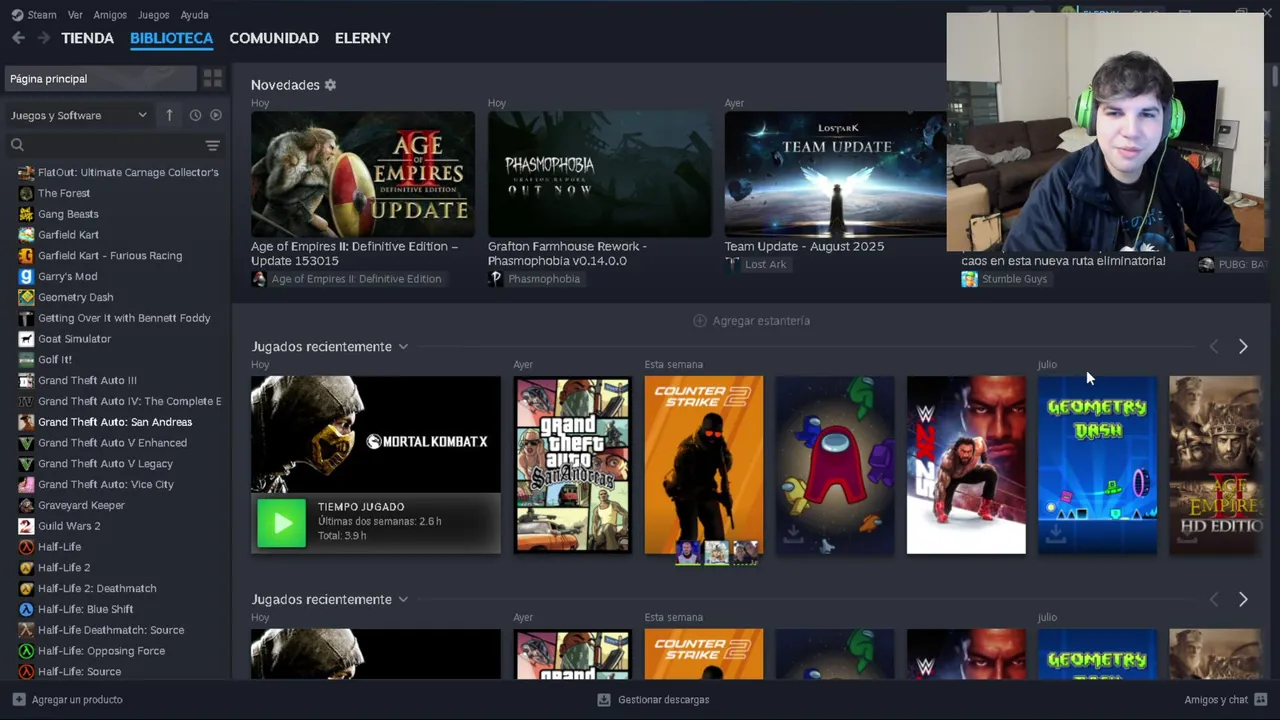Expand Juegos y Software dropdown

pos(79,115)
